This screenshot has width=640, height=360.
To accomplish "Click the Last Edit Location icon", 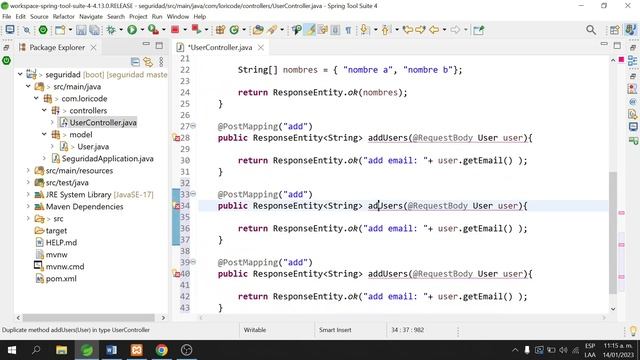I will click(x=407, y=30).
